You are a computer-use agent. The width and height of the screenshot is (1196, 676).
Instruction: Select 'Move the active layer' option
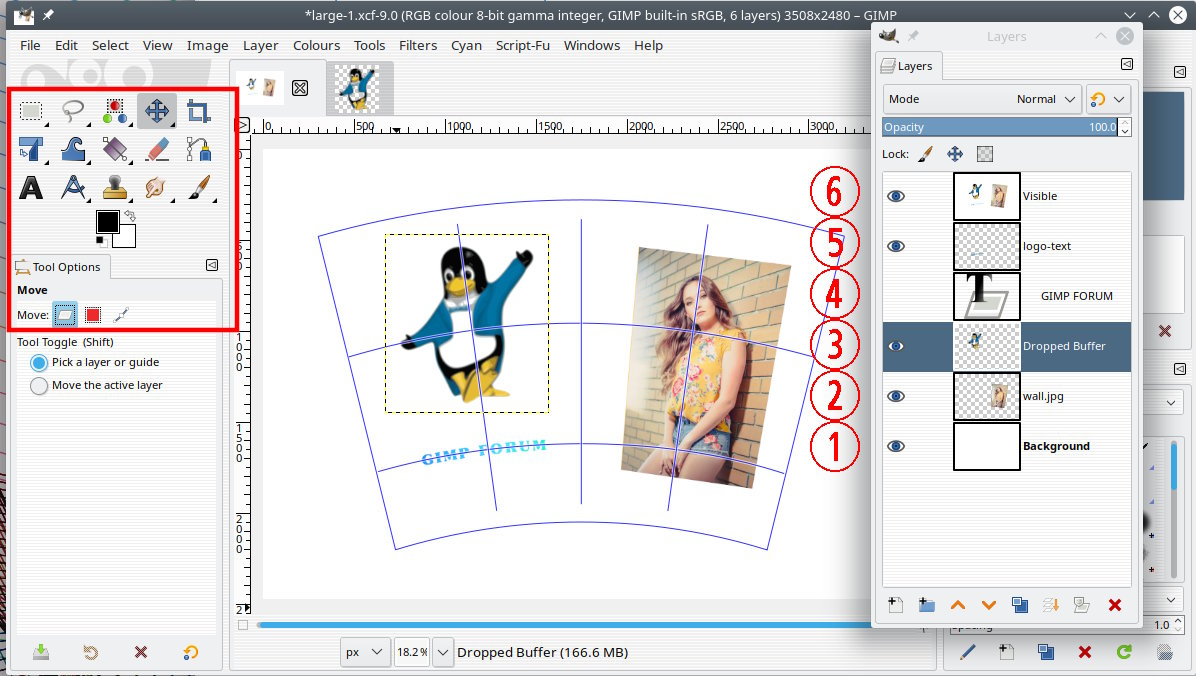pyautogui.click(x=40, y=386)
